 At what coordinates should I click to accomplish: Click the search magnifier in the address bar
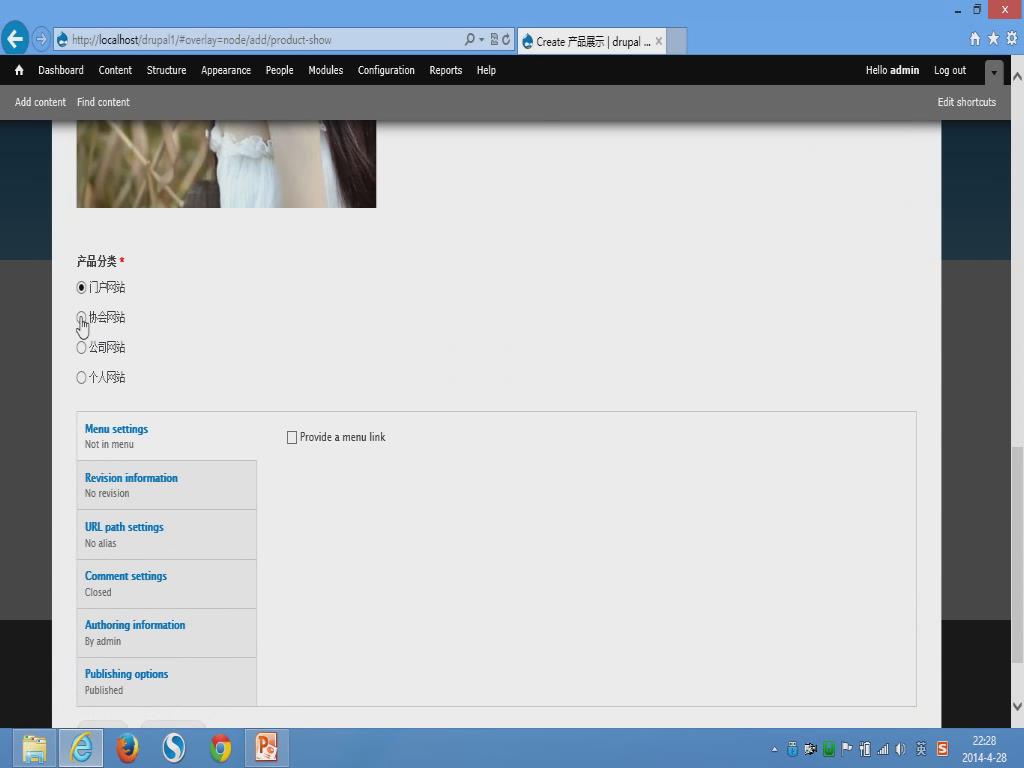(x=470, y=40)
